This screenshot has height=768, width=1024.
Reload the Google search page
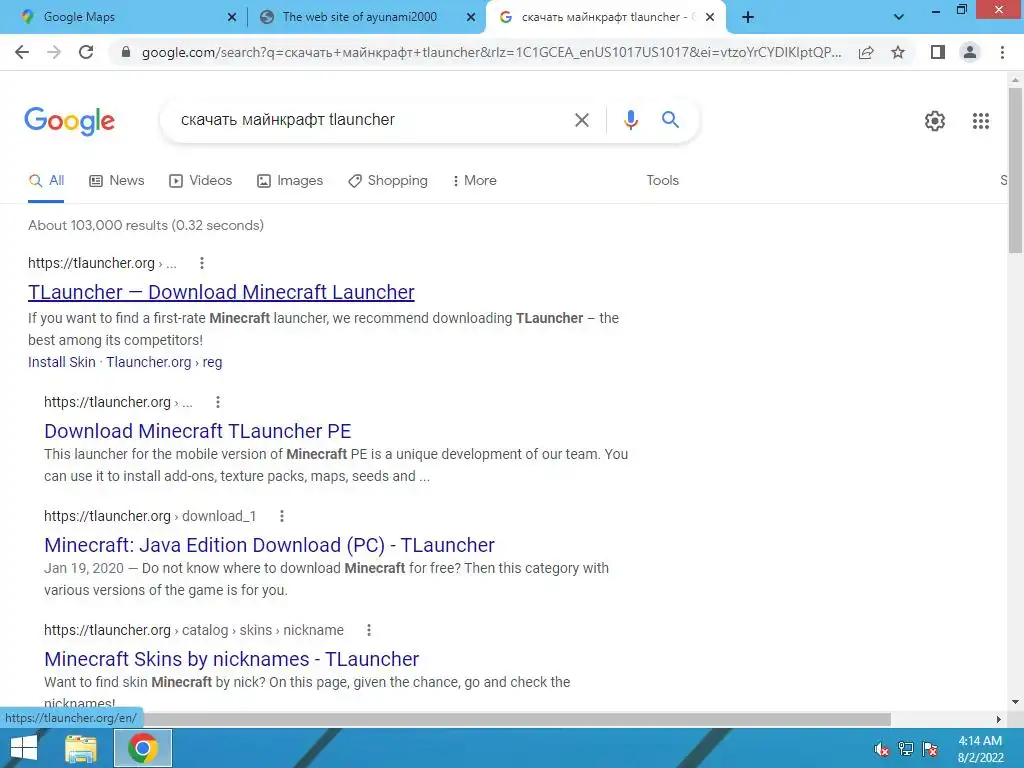coord(86,52)
